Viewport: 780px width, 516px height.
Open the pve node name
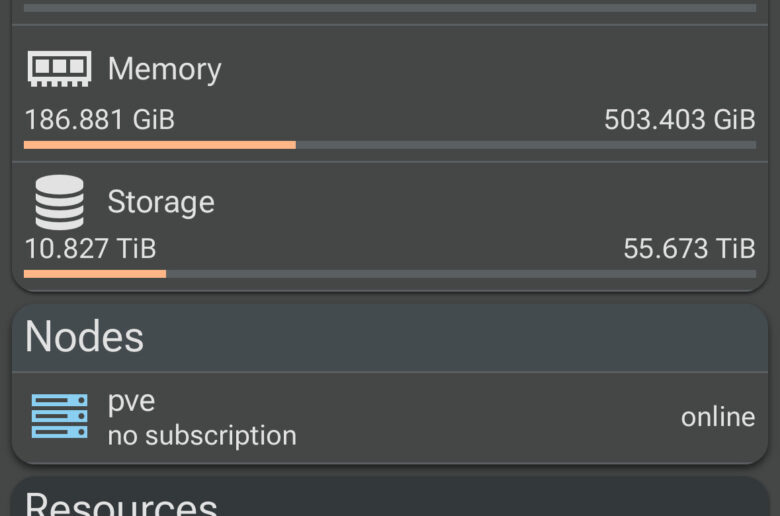[131, 402]
